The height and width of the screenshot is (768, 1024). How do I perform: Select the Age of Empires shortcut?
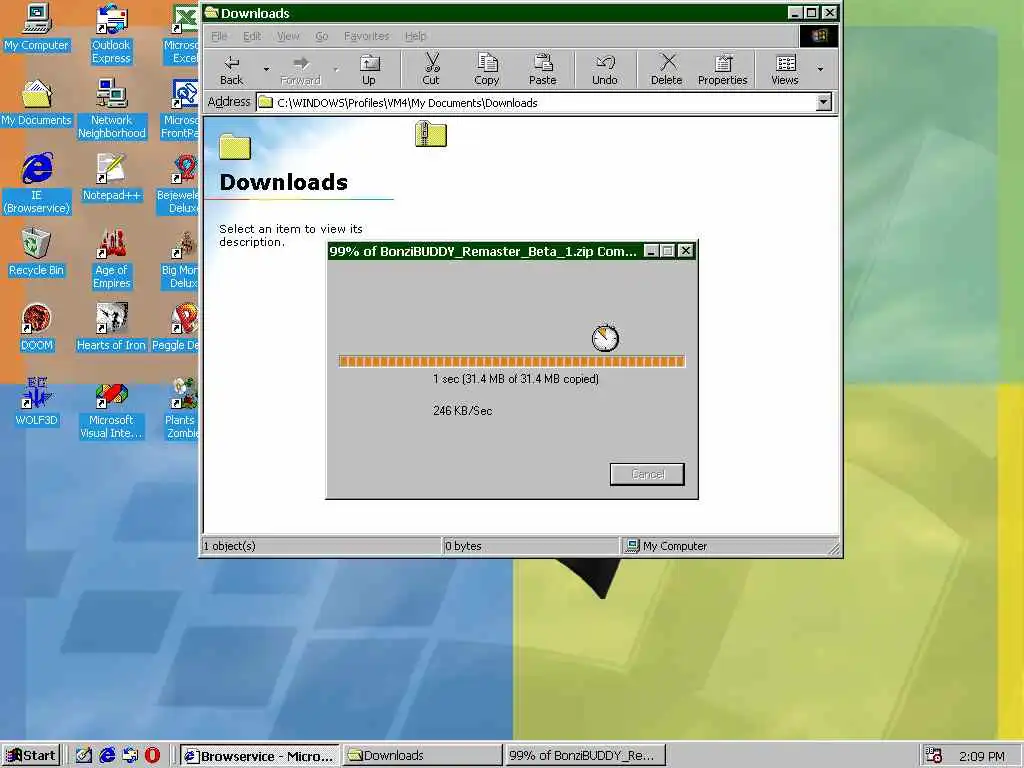pyautogui.click(x=111, y=259)
